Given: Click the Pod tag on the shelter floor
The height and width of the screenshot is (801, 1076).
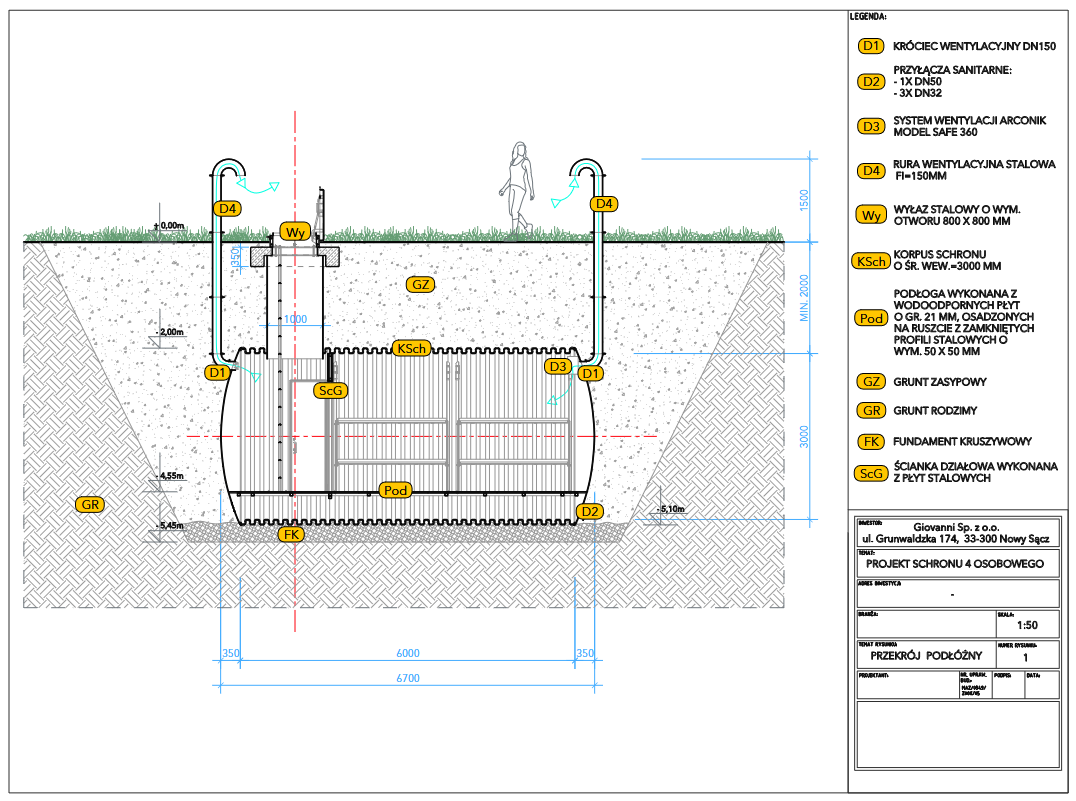Looking at the screenshot, I should point(395,489).
